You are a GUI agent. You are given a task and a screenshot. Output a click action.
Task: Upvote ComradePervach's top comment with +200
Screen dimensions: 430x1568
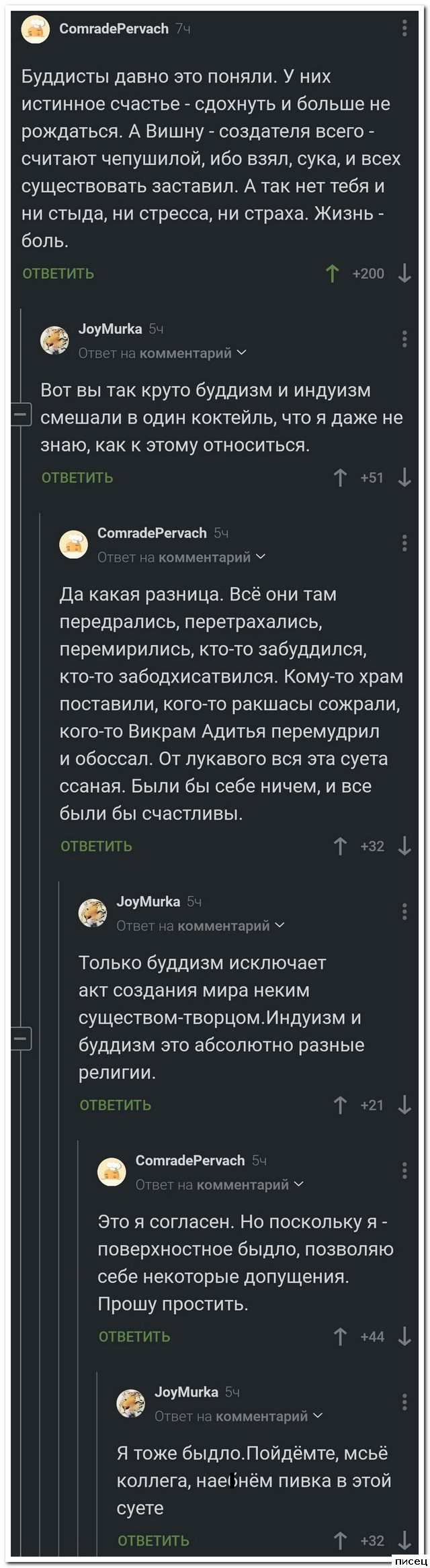(332, 273)
